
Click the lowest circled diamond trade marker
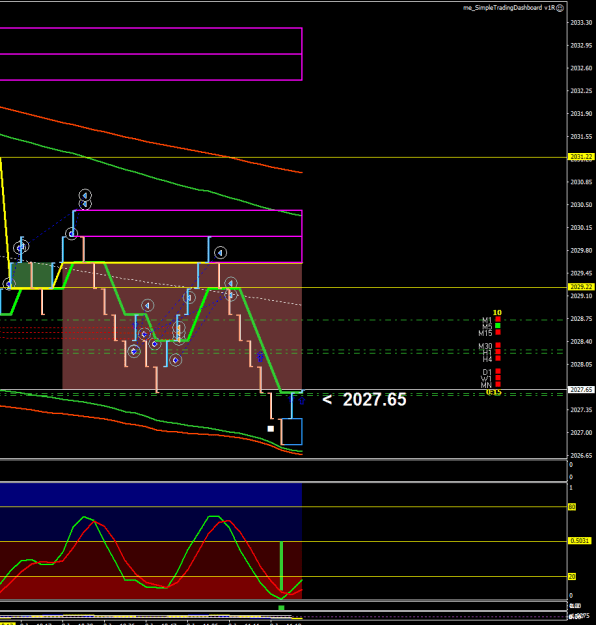point(176,360)
